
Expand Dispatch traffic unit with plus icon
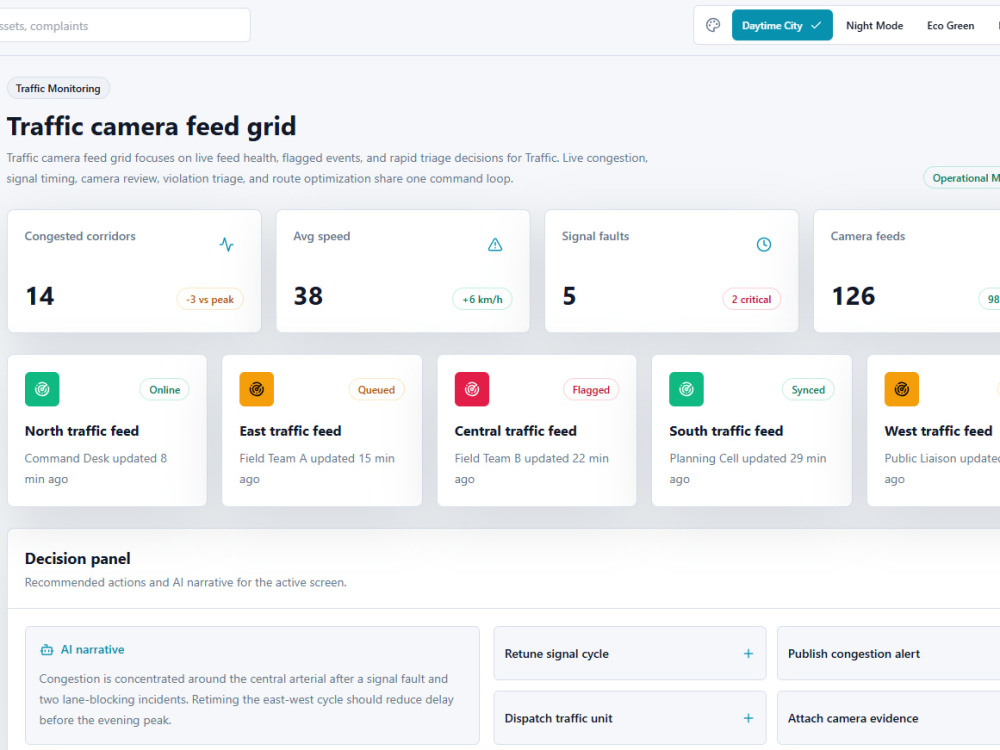(748, 718)
